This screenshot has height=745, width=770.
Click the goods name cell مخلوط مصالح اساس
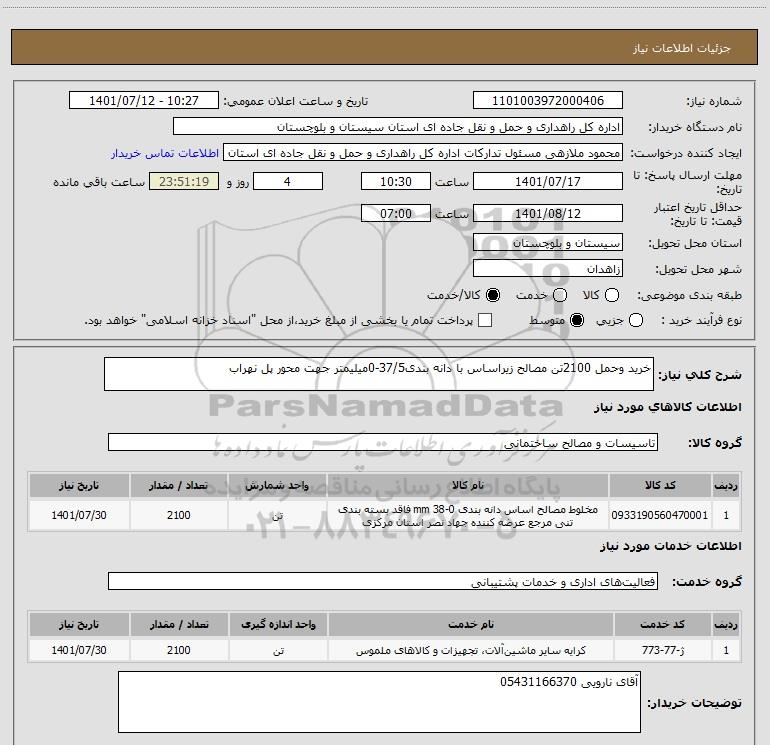coord(468,515)
